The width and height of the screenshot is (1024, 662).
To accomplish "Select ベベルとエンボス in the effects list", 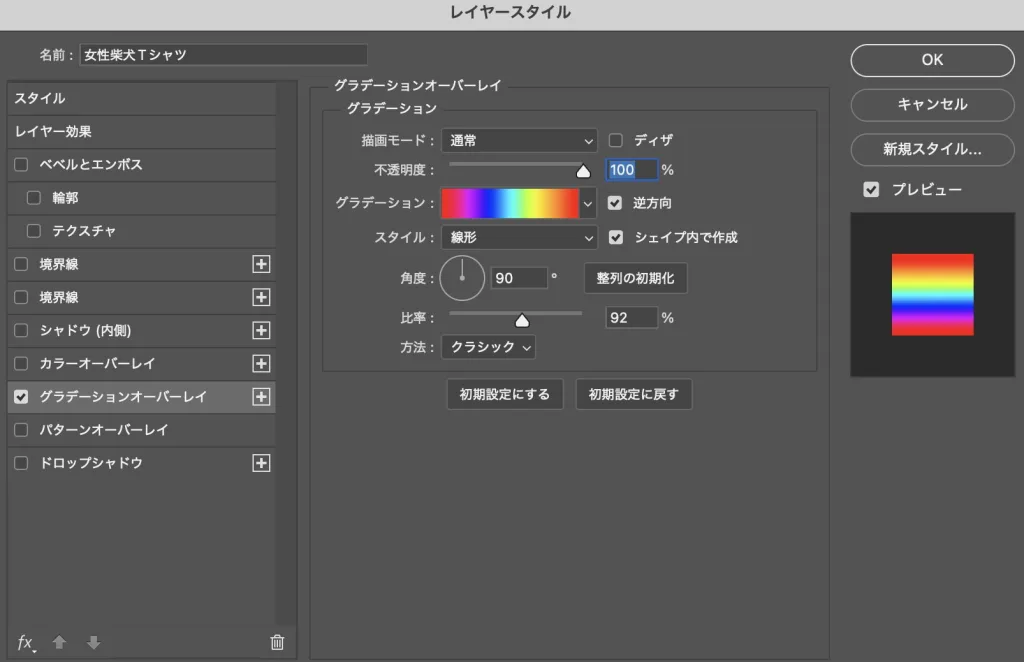I will 91,165.
